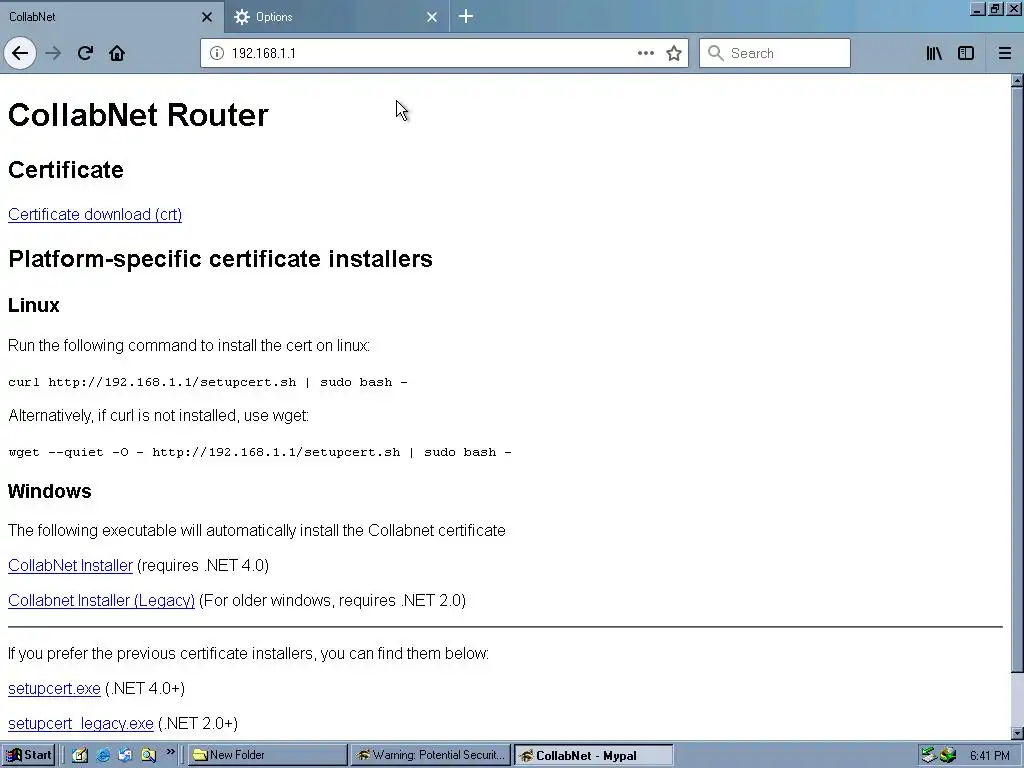Click into the Search box
Screen dimensions: 1024x768
[775, 53]
